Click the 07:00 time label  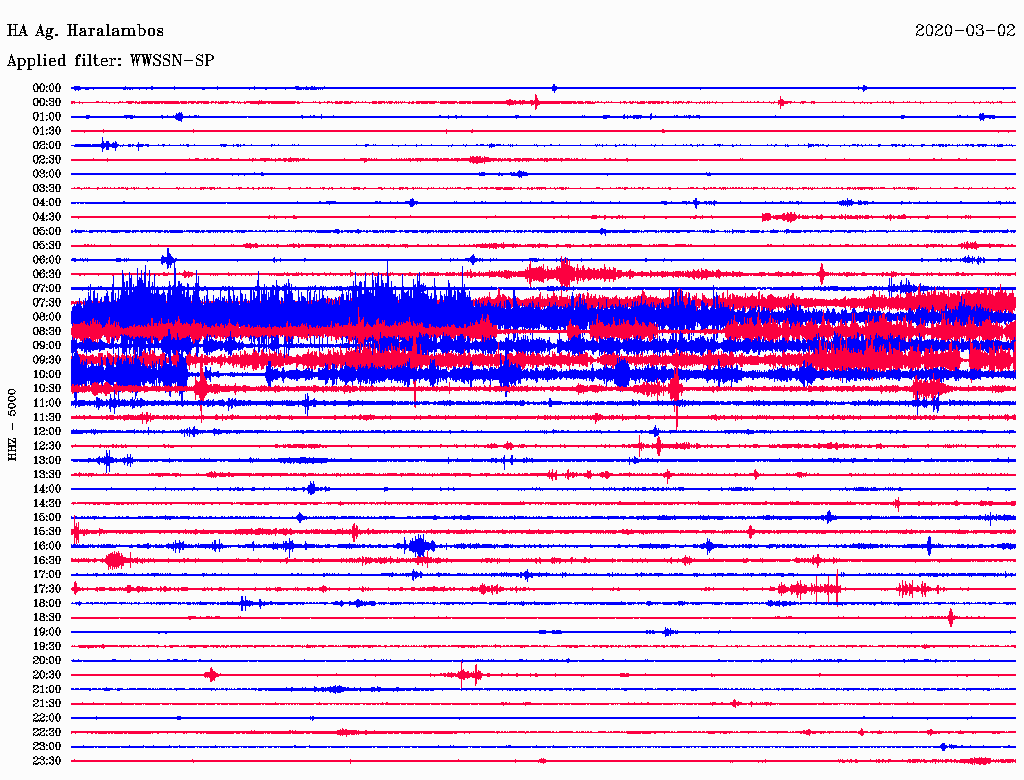47,289
